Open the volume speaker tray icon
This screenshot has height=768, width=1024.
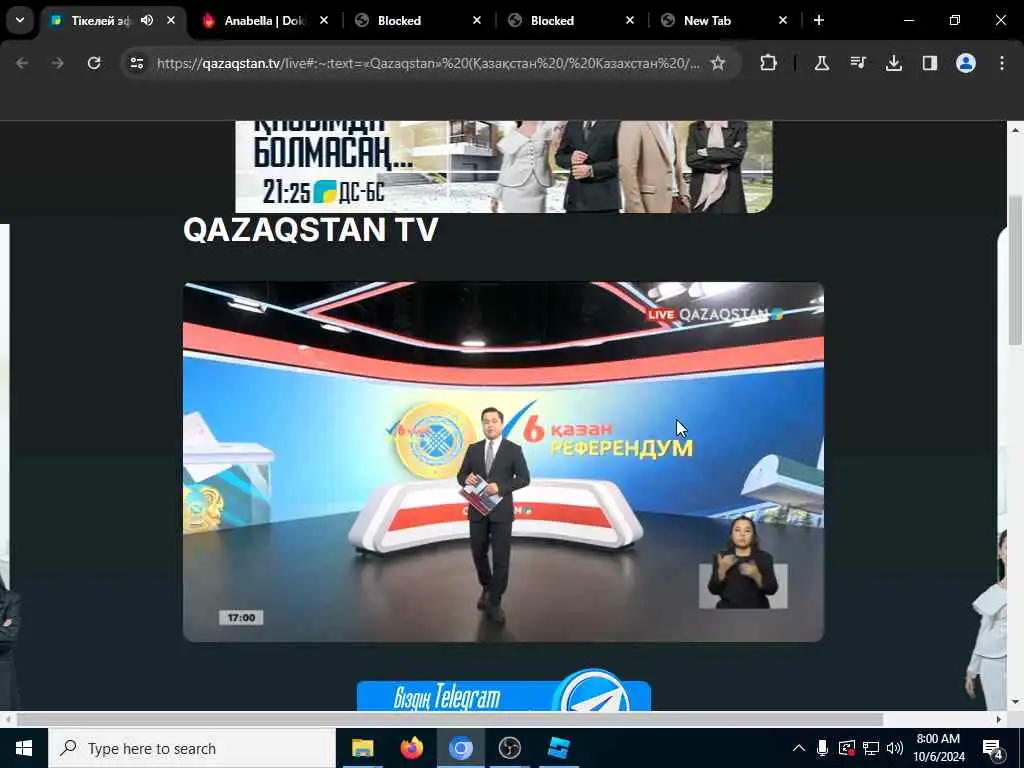[895, 748]
